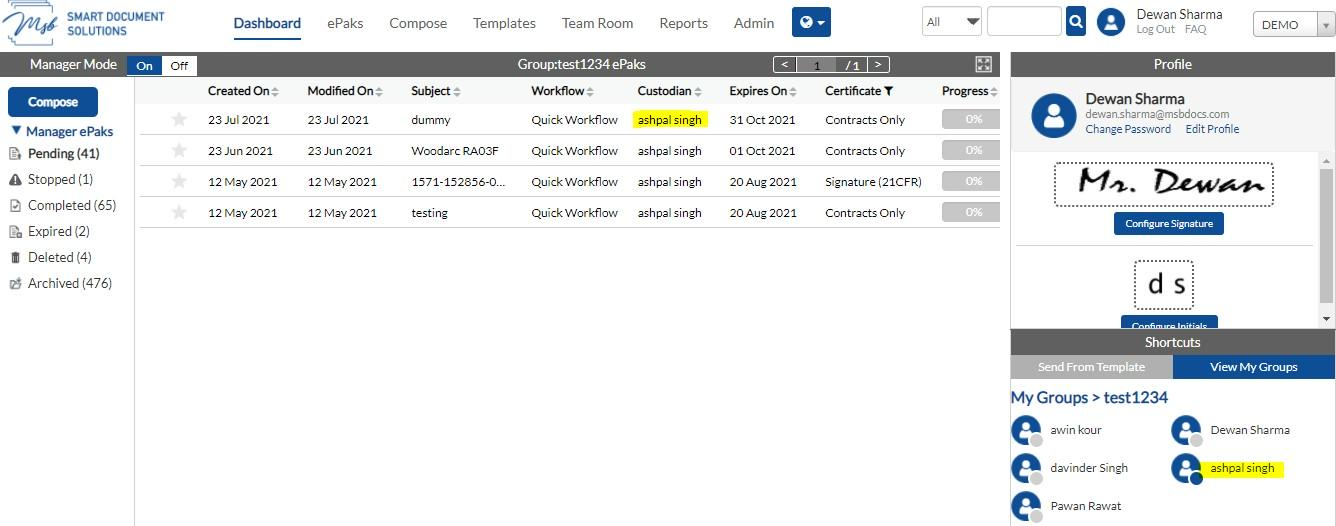1336x526 pixels.
Task: Open the DEMO account dropdown
Action: 1294,25
